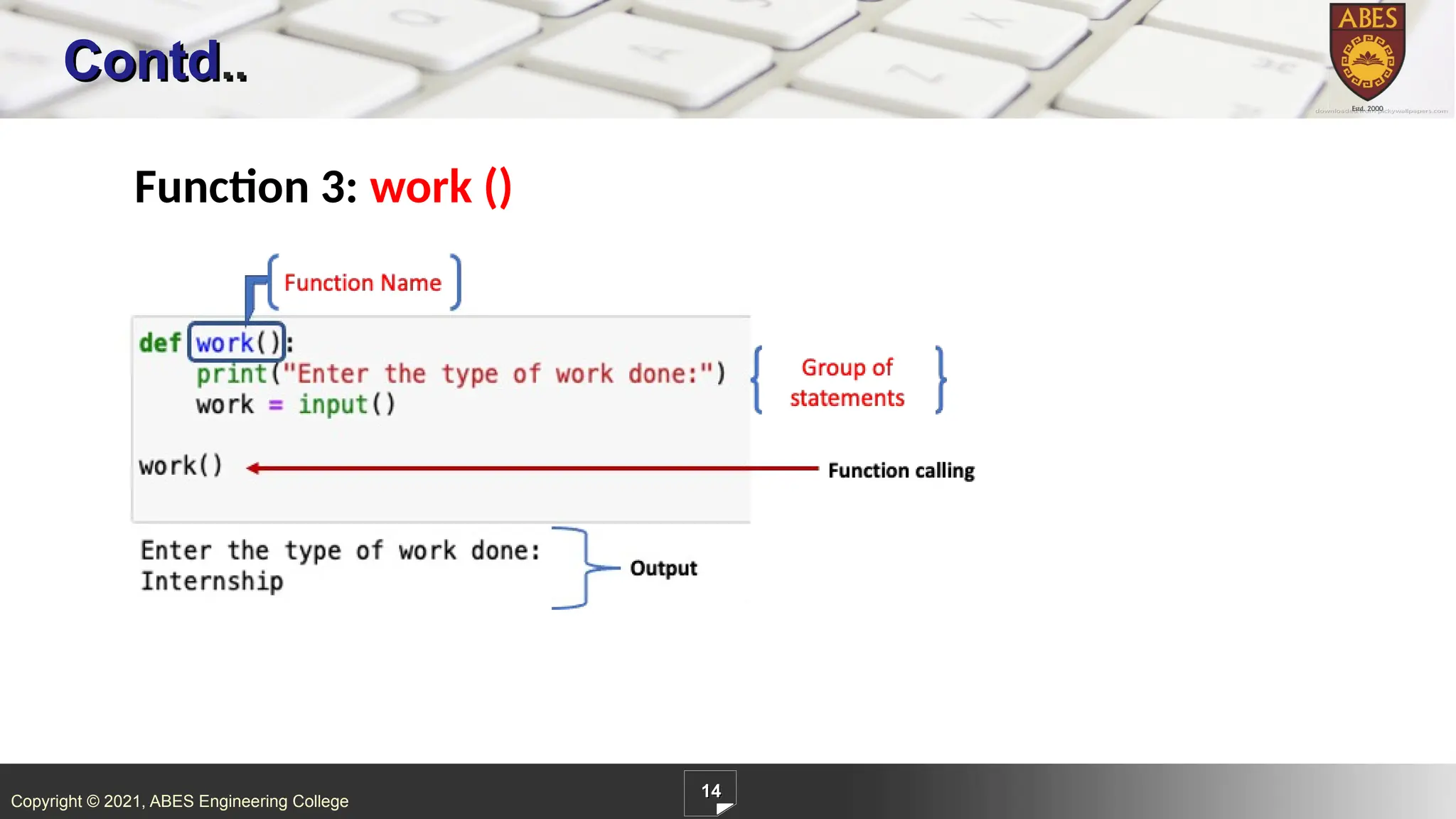Click the Output label

[x=663, y=568]
